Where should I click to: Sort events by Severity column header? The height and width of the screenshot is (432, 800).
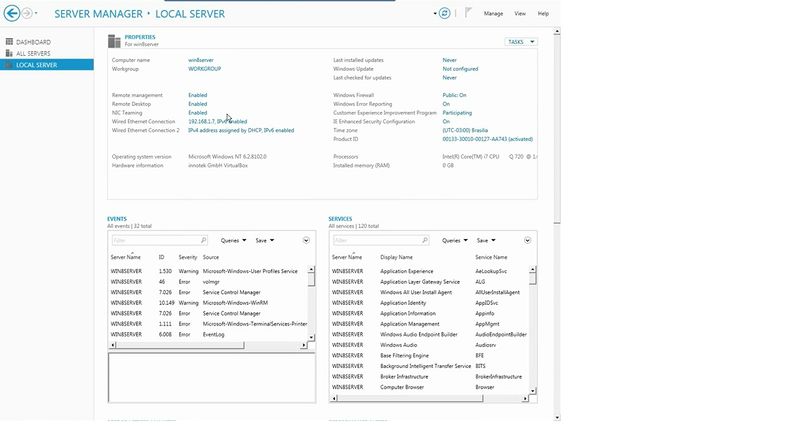(x=188, y=258)
